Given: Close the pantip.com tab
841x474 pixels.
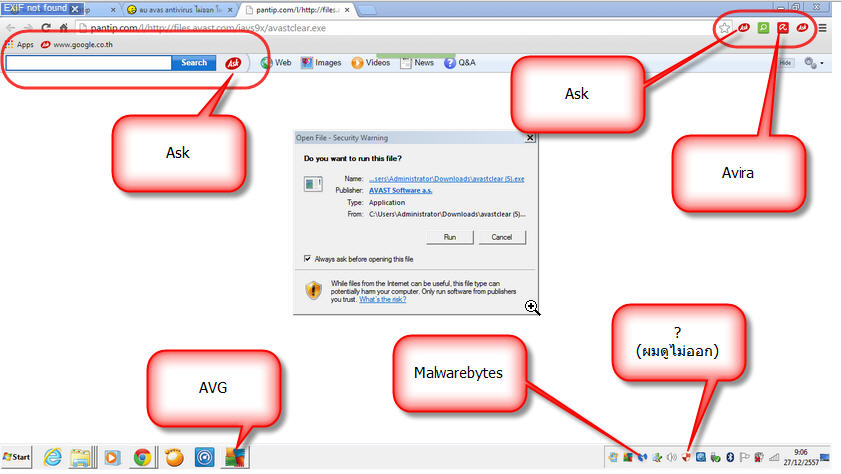Looking at the screenshot, I should coord(347,10).
